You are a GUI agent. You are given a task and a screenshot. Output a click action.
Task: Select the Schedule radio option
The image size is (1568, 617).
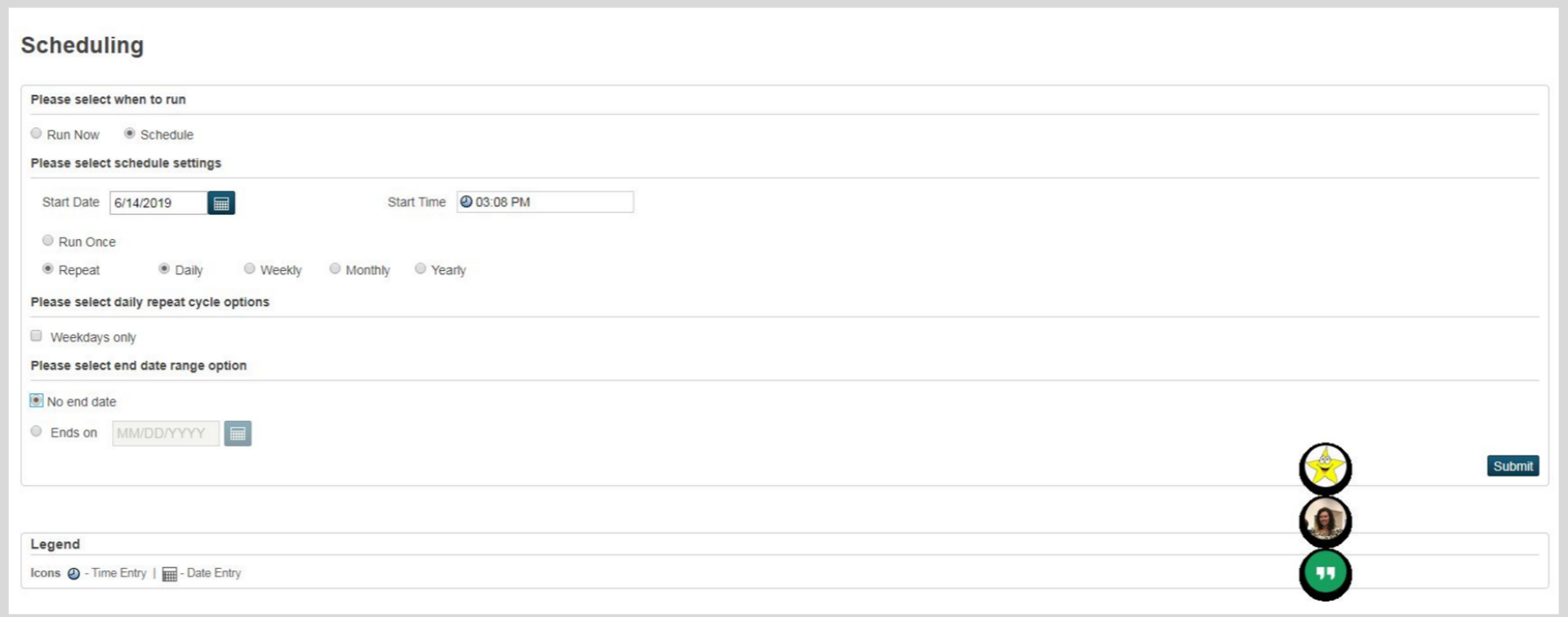(130, 134)
